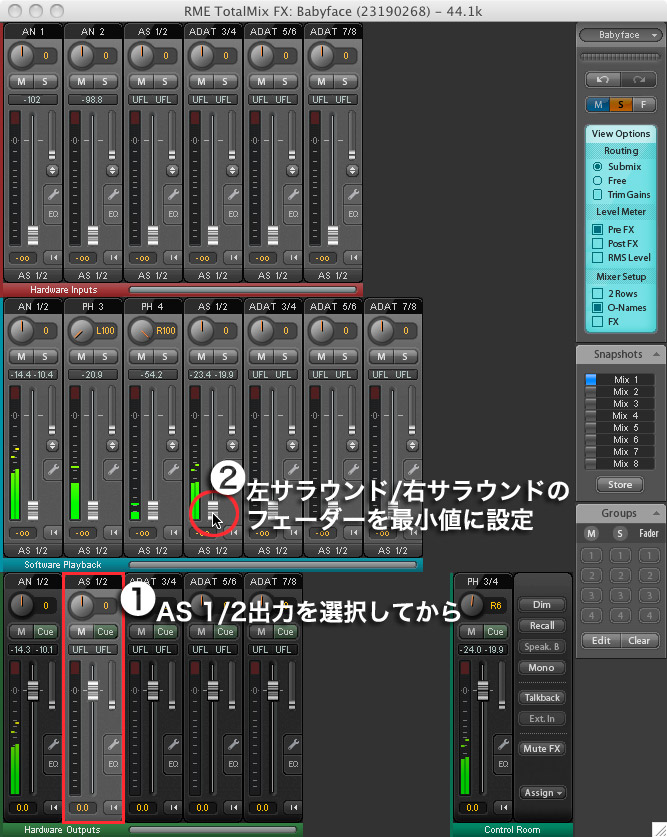Open EQ panel on AN 2 input channel
This screenshot has height=837, width=667.
pos(112,215)
